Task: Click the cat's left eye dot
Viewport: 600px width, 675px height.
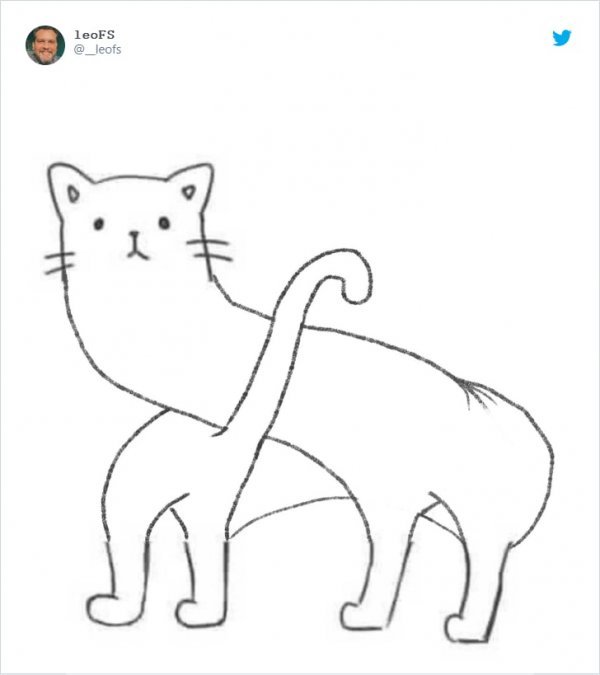Action: [x=99, y=224]
